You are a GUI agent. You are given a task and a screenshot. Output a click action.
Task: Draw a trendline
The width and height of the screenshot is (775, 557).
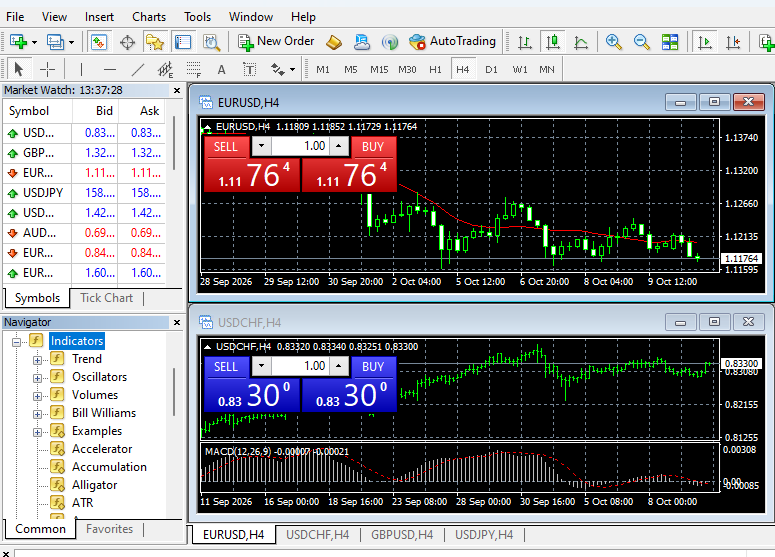138,69
